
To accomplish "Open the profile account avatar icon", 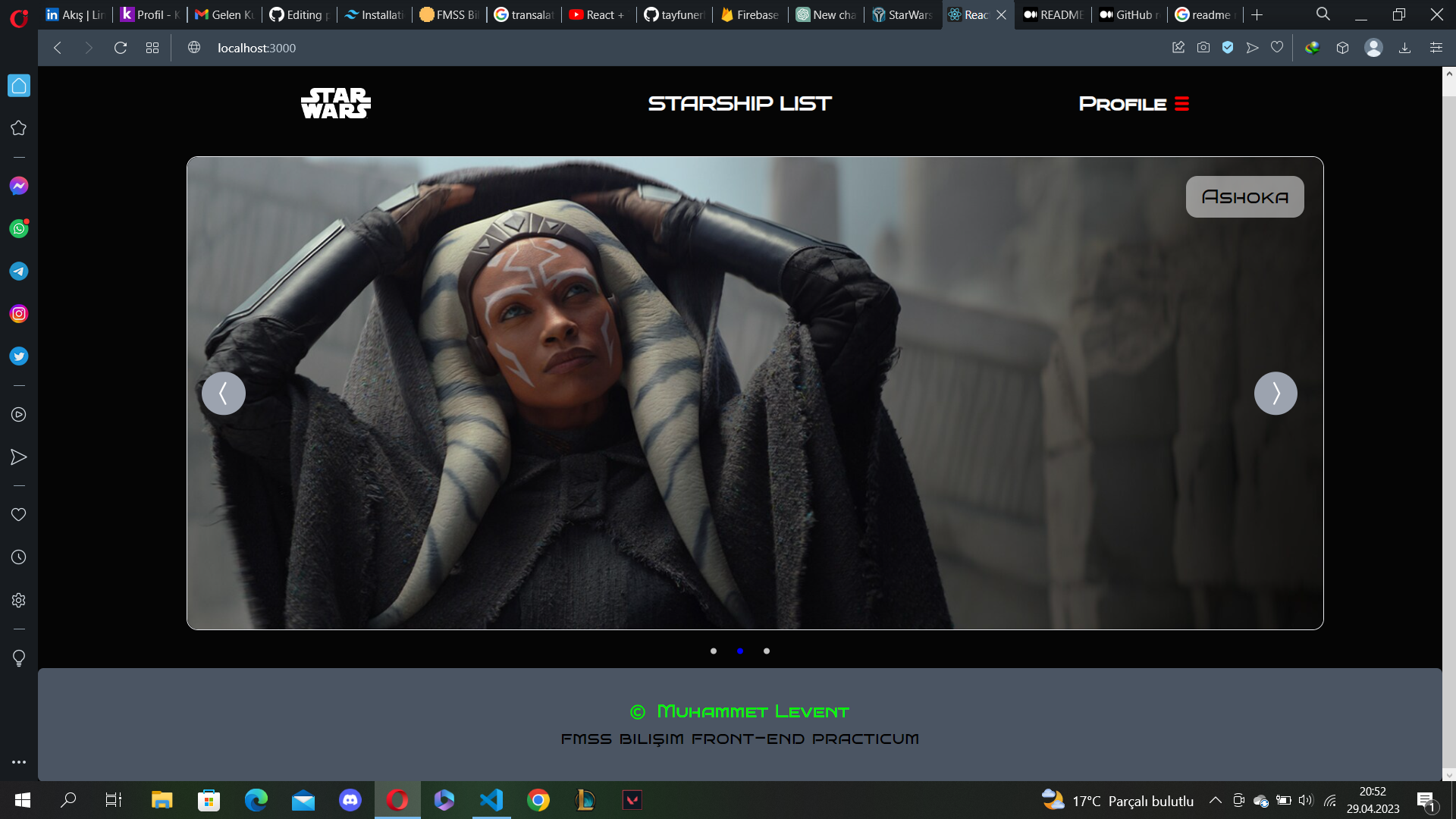I will point(1373,48).
